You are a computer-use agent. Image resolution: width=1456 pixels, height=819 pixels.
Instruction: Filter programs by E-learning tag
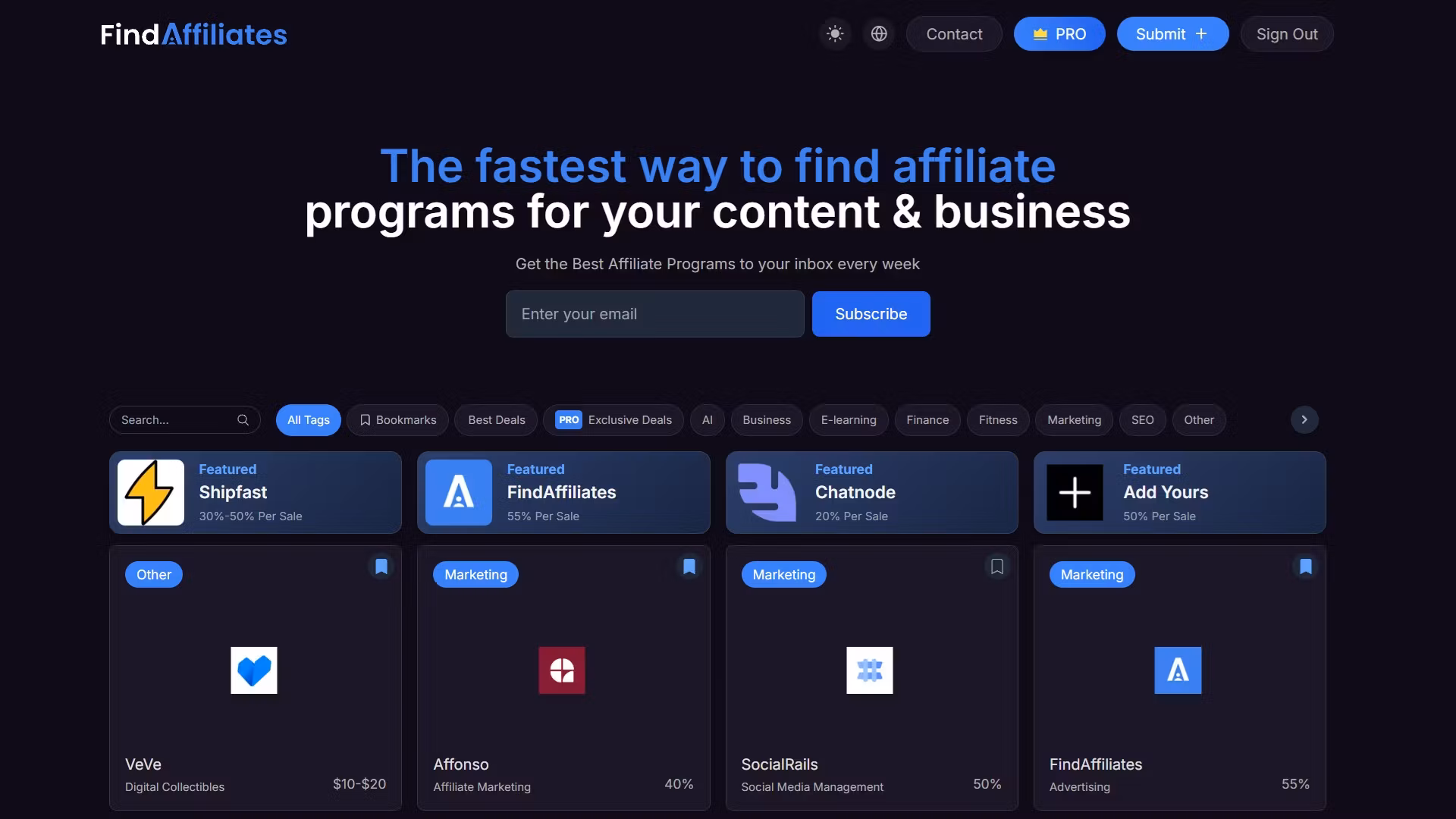[x=849, y=420]
